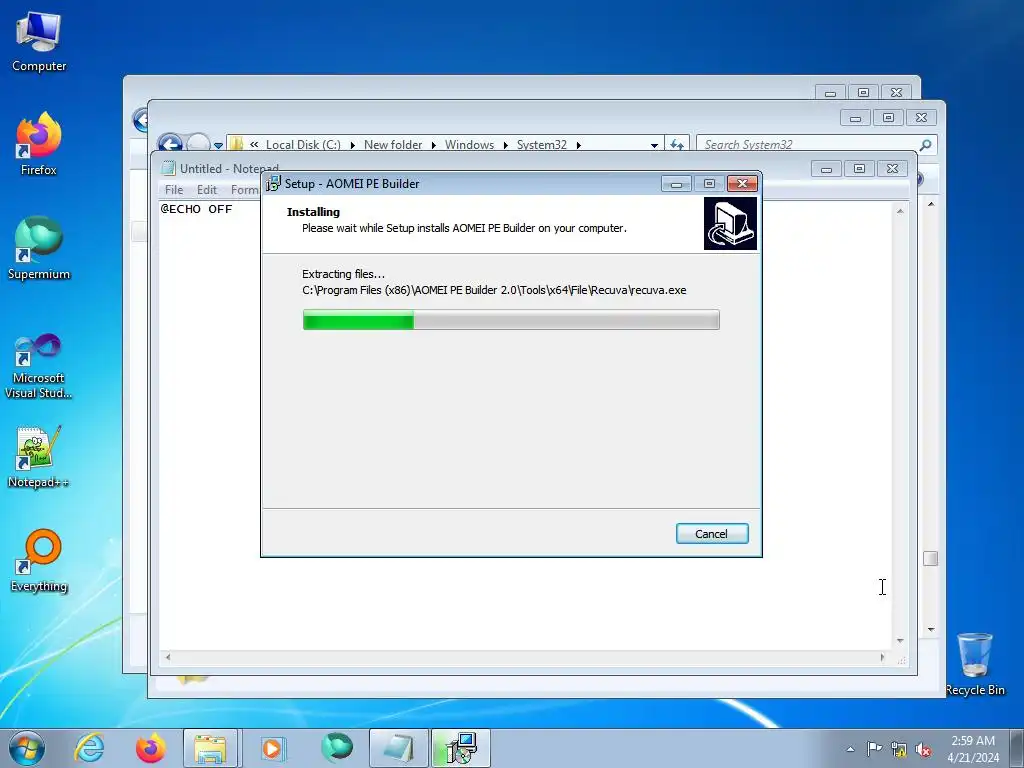The width and height of the screenshot is (1024, 768).
Task: Click the setup icon in the installer title bar
Action: tap(273, 184)
